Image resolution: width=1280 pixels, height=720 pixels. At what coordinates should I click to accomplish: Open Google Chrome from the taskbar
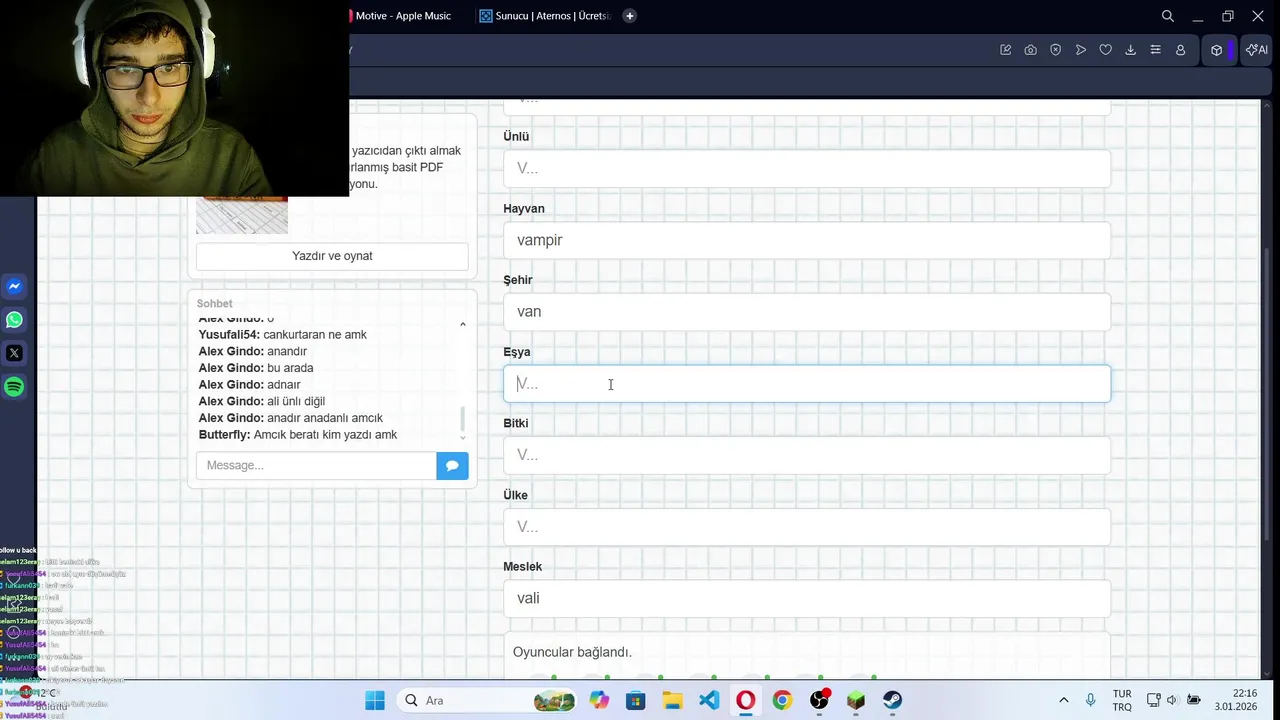[x=782, y=701]
